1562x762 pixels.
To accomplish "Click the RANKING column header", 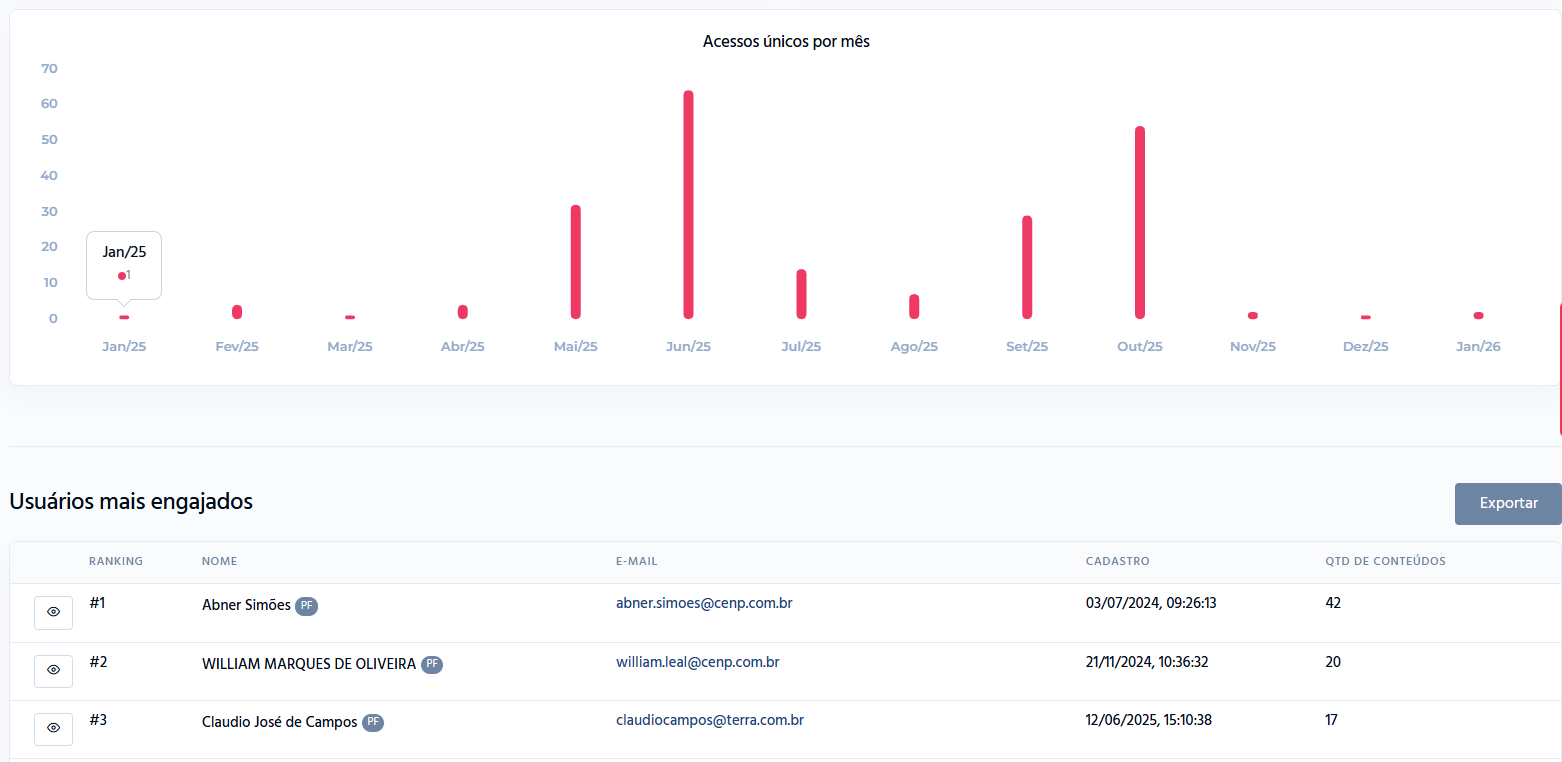I will pos(116,561).
